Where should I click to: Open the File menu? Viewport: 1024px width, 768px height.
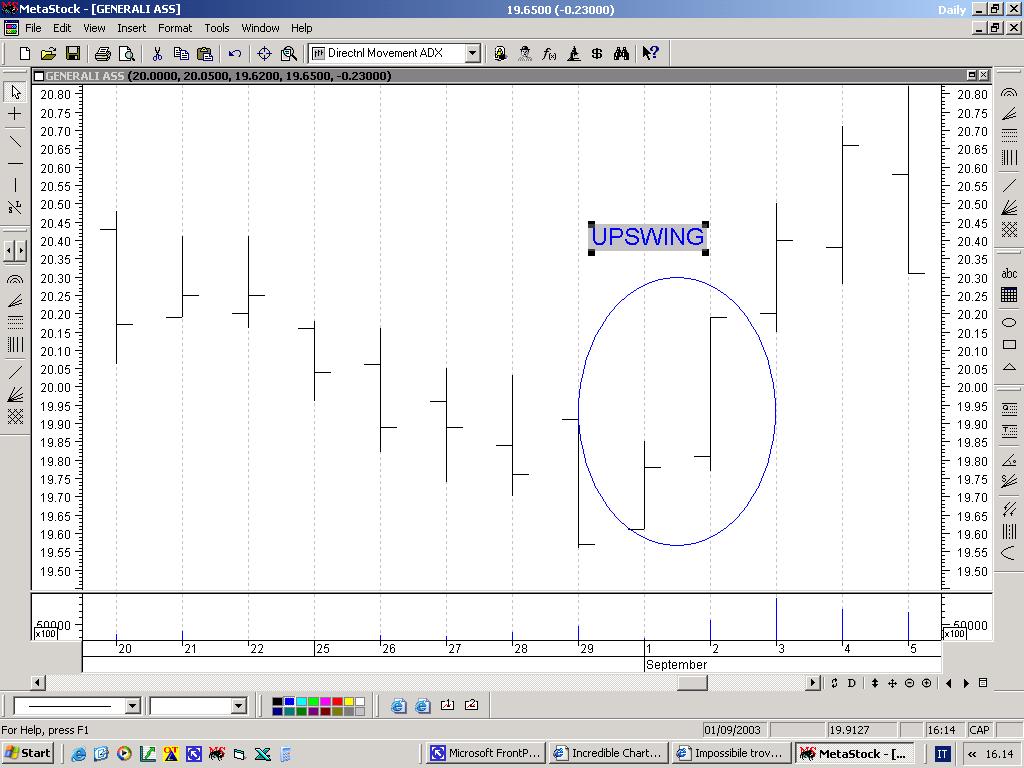33,28
